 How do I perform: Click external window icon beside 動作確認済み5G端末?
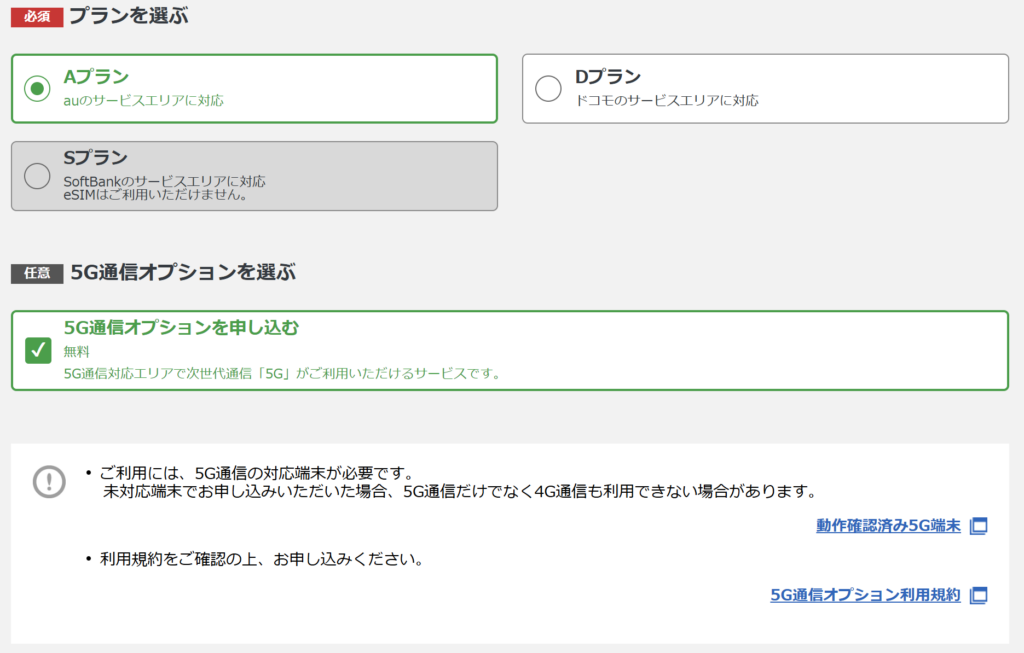click(x=978, y=526)
